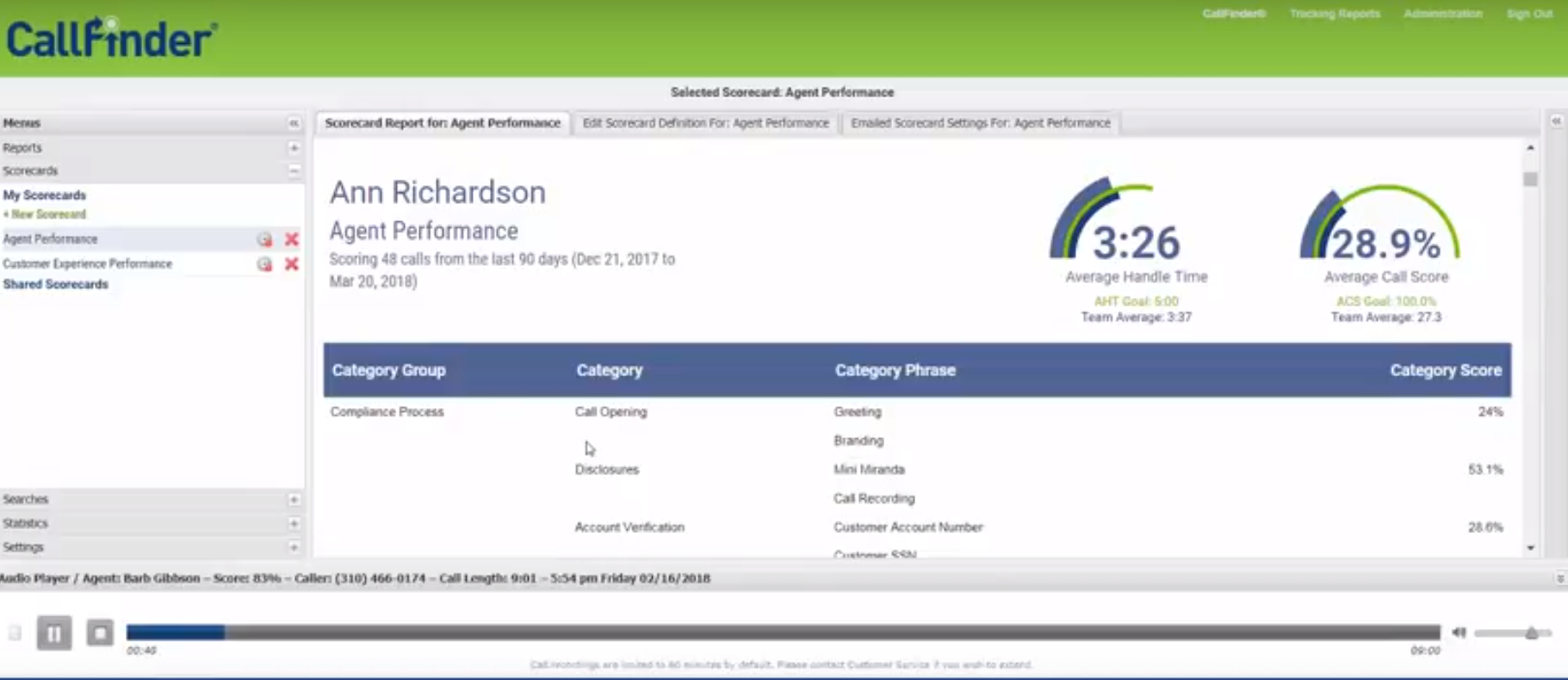Click the Average Call Score gauge
The height and width of the screenshot is (680, 1568).
click(x=1380, y=222)
